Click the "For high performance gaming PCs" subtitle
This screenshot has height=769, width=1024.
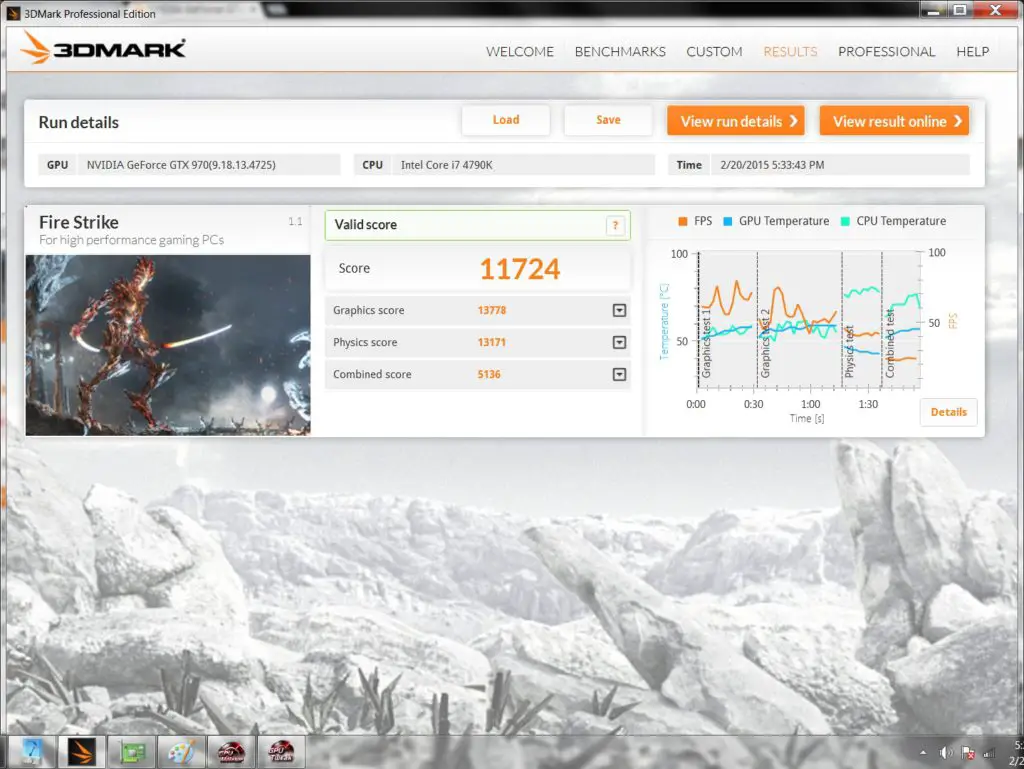coord(131,240)
